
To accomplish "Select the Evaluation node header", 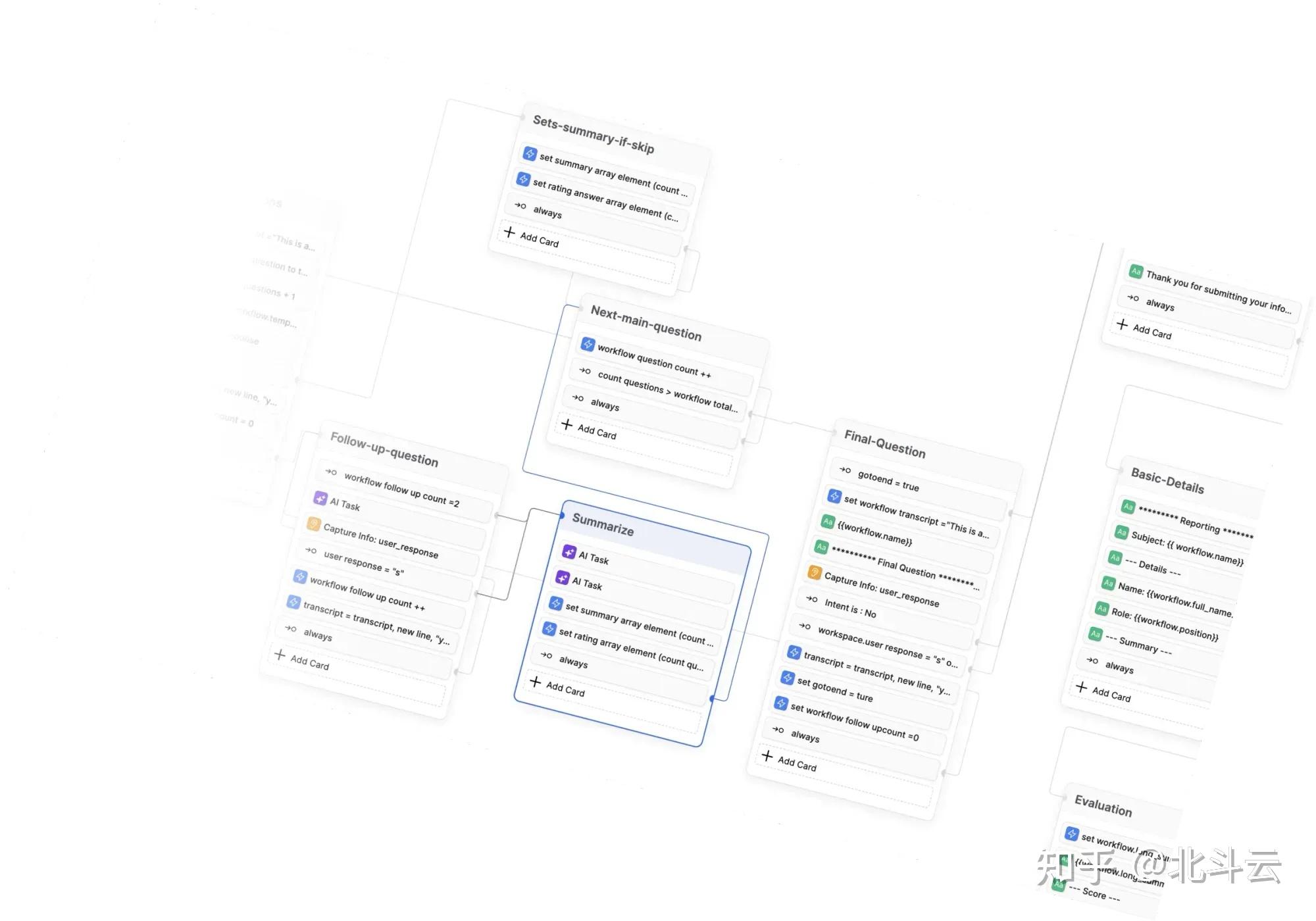I will coord(1103,805).
